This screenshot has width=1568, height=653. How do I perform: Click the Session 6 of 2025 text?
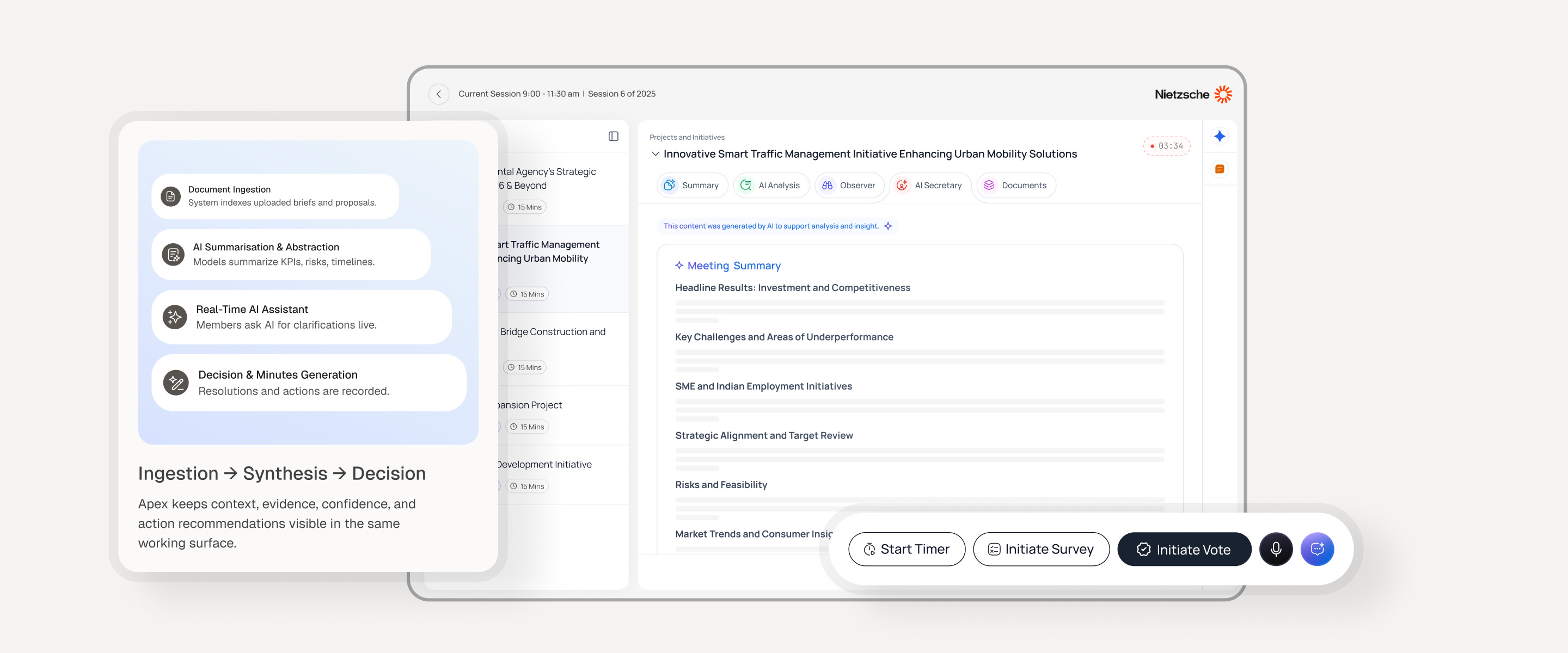621,94
